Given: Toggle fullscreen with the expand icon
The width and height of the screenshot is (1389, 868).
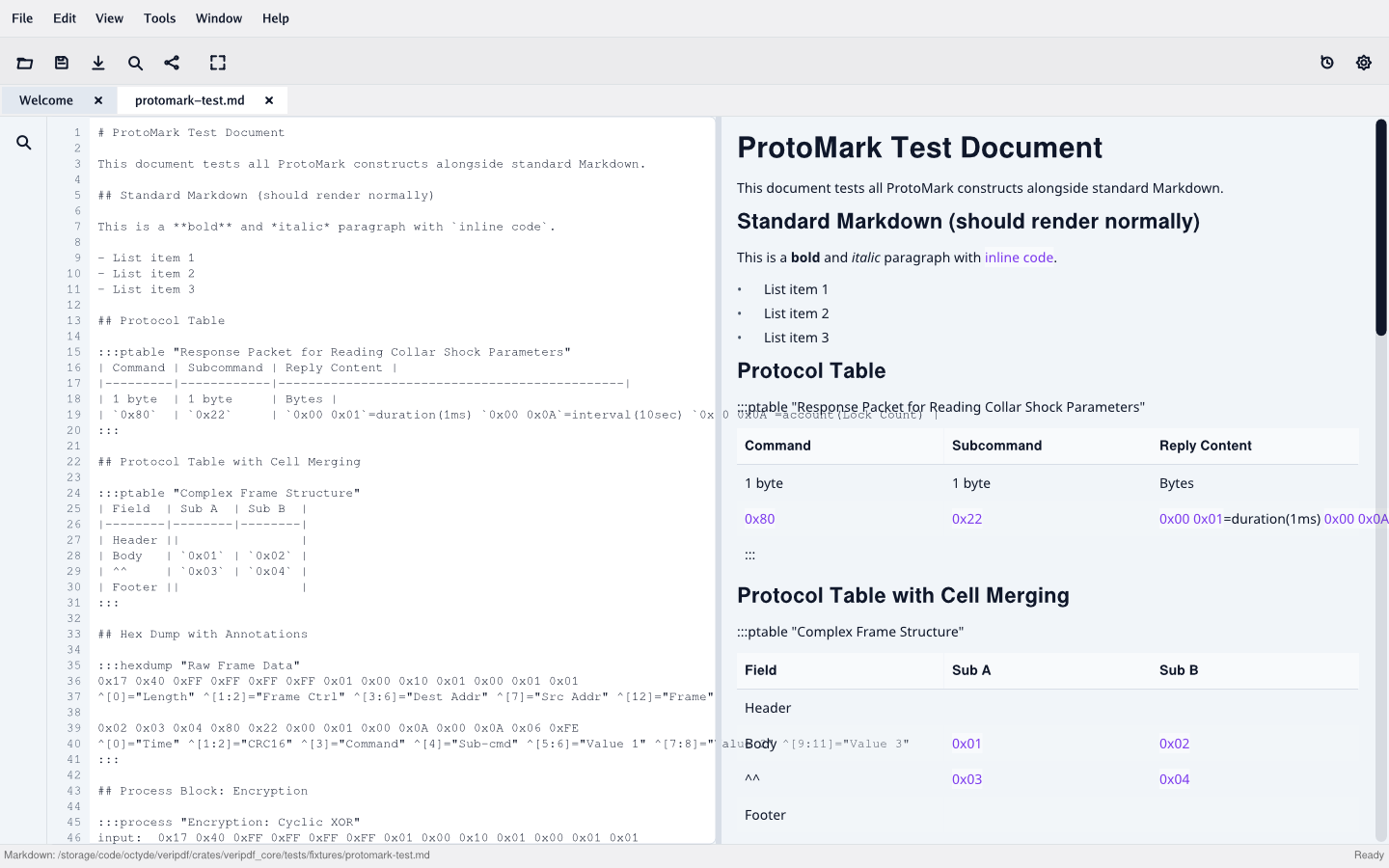Looking at the screenshot, I should tap(218, 63).
